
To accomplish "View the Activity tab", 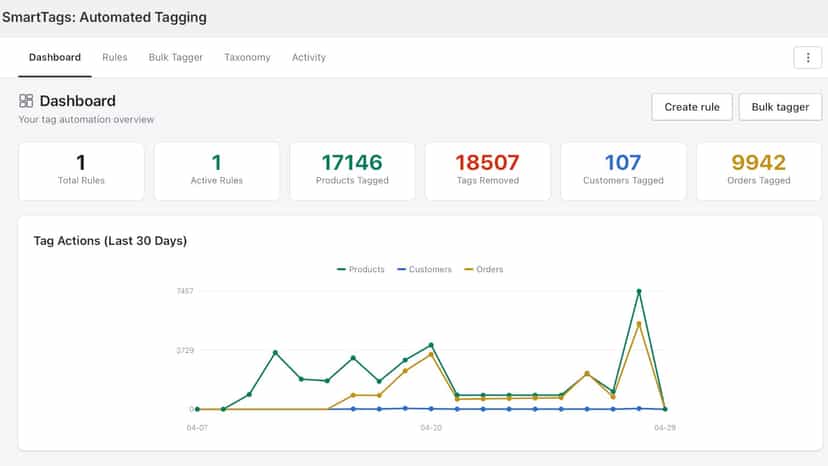I will [309, 57].
